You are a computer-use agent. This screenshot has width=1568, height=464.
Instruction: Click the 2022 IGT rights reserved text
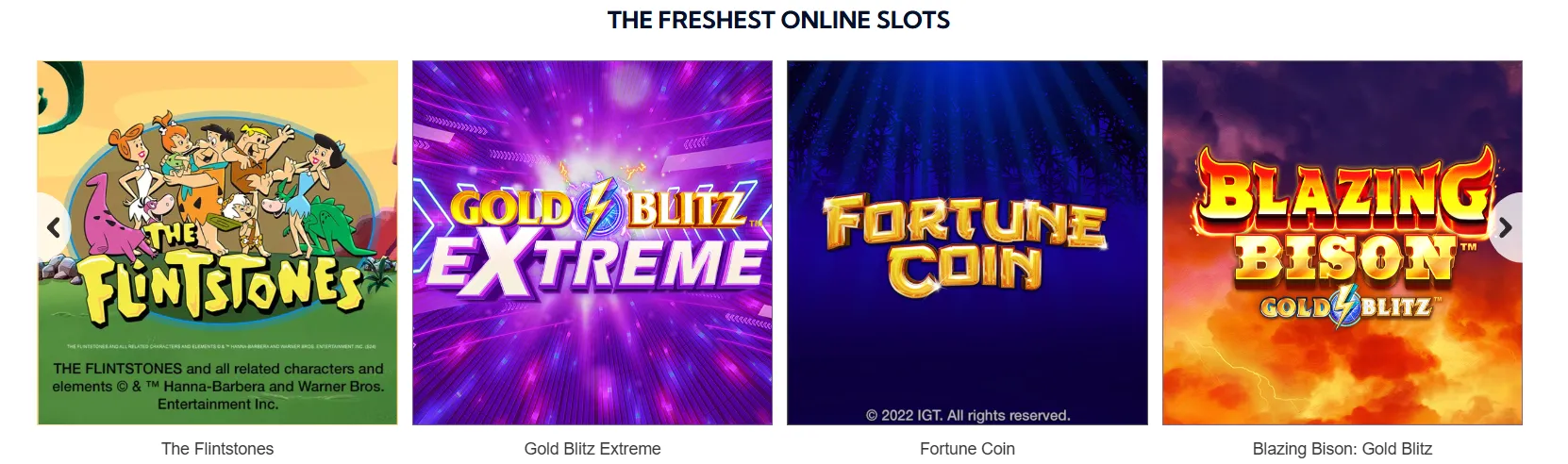tap(968, 415)
